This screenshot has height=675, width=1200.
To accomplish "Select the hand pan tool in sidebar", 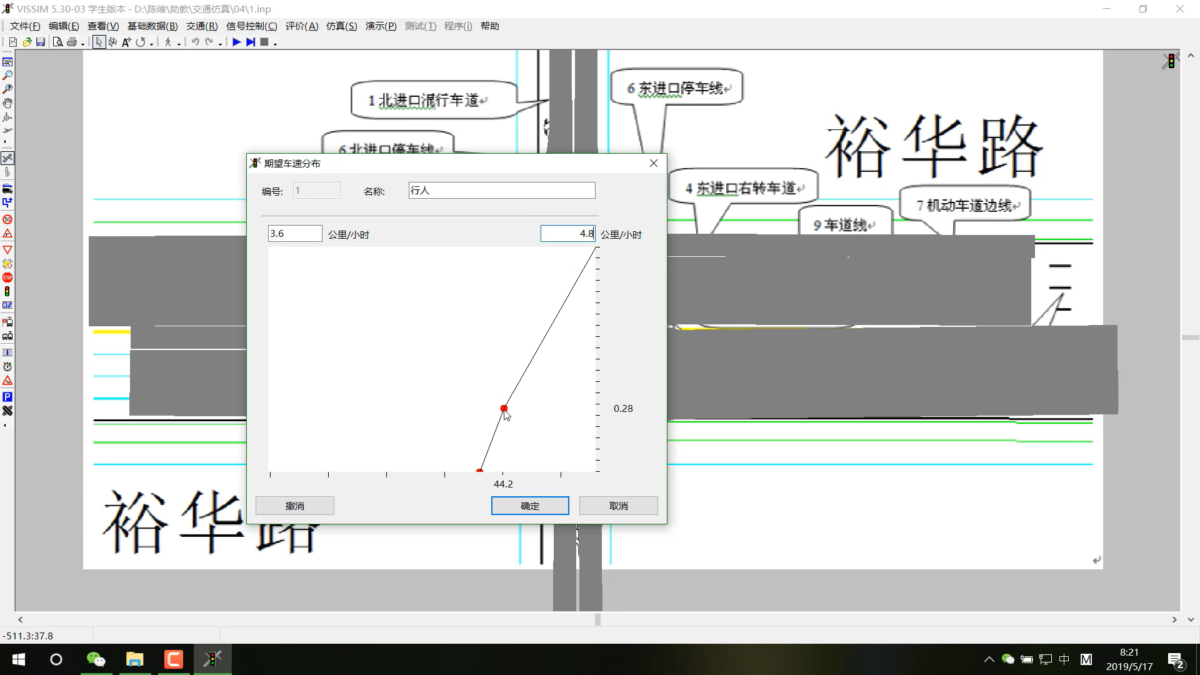I will pos(7,103).
